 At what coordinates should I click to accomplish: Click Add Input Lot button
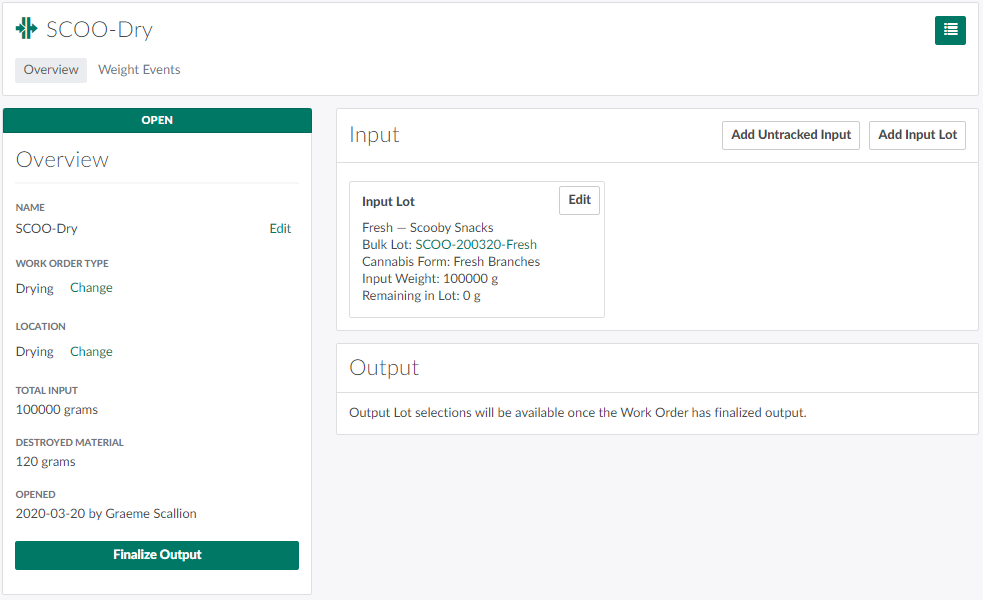pyautogui.click(x=917, y=135)
